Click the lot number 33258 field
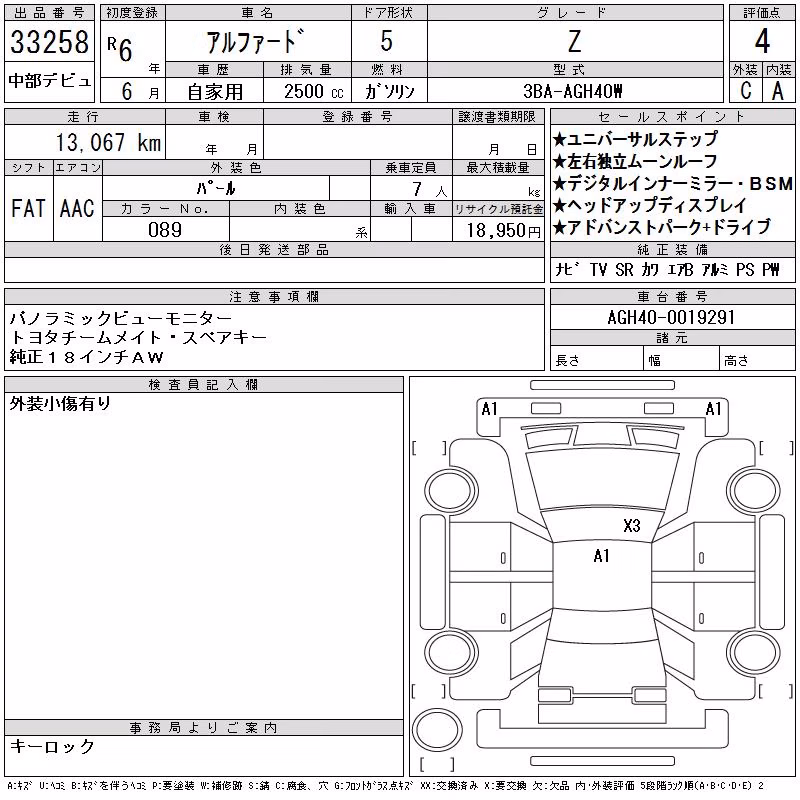800x800 pixels. 49,42
